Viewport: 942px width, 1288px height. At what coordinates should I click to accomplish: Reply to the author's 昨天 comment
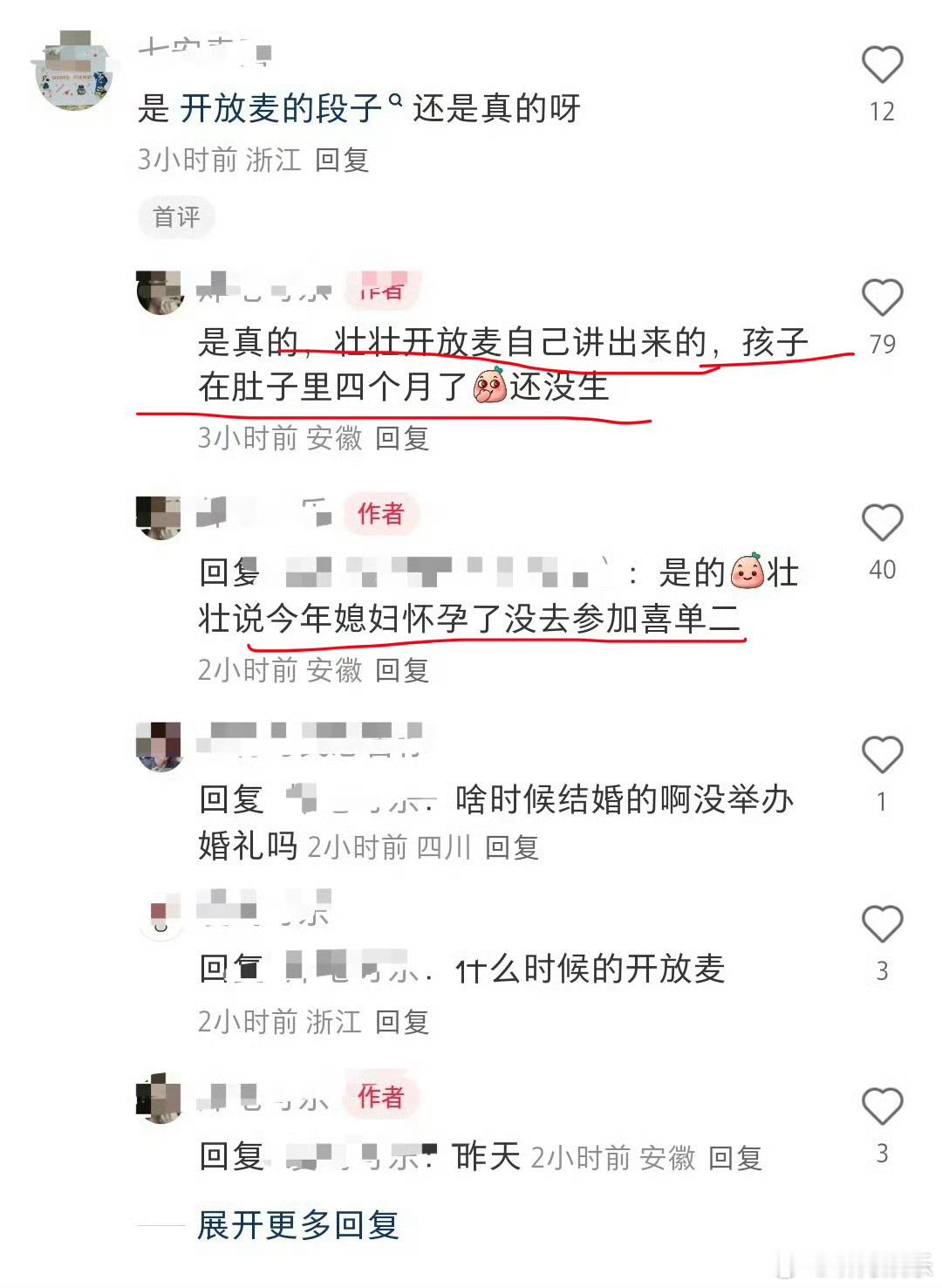click(x=735, y=1158)
